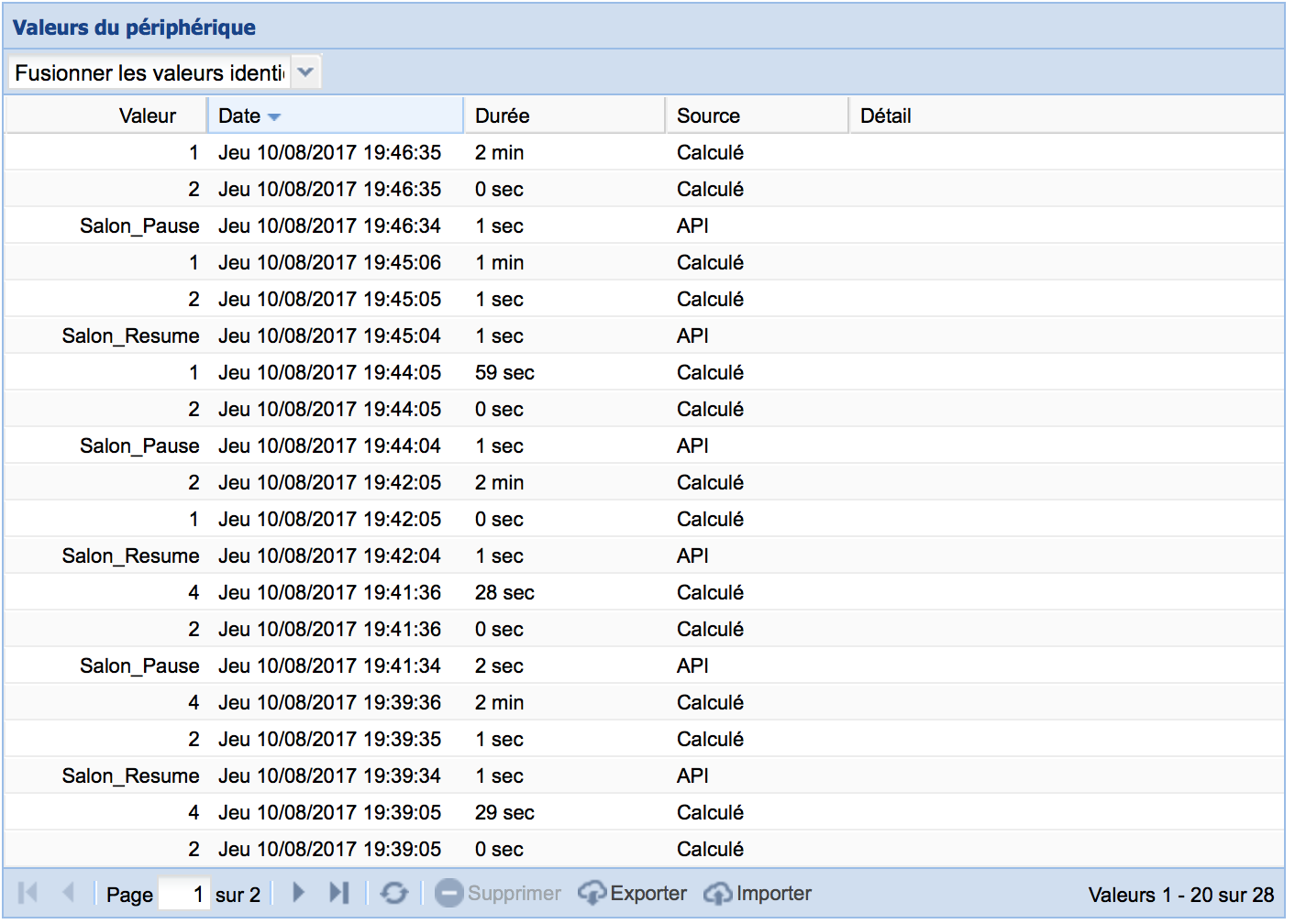Click the Fusionner les valeurs combo box field
The height and width of the screenshot is (924, 1295).
coord(149,72)
